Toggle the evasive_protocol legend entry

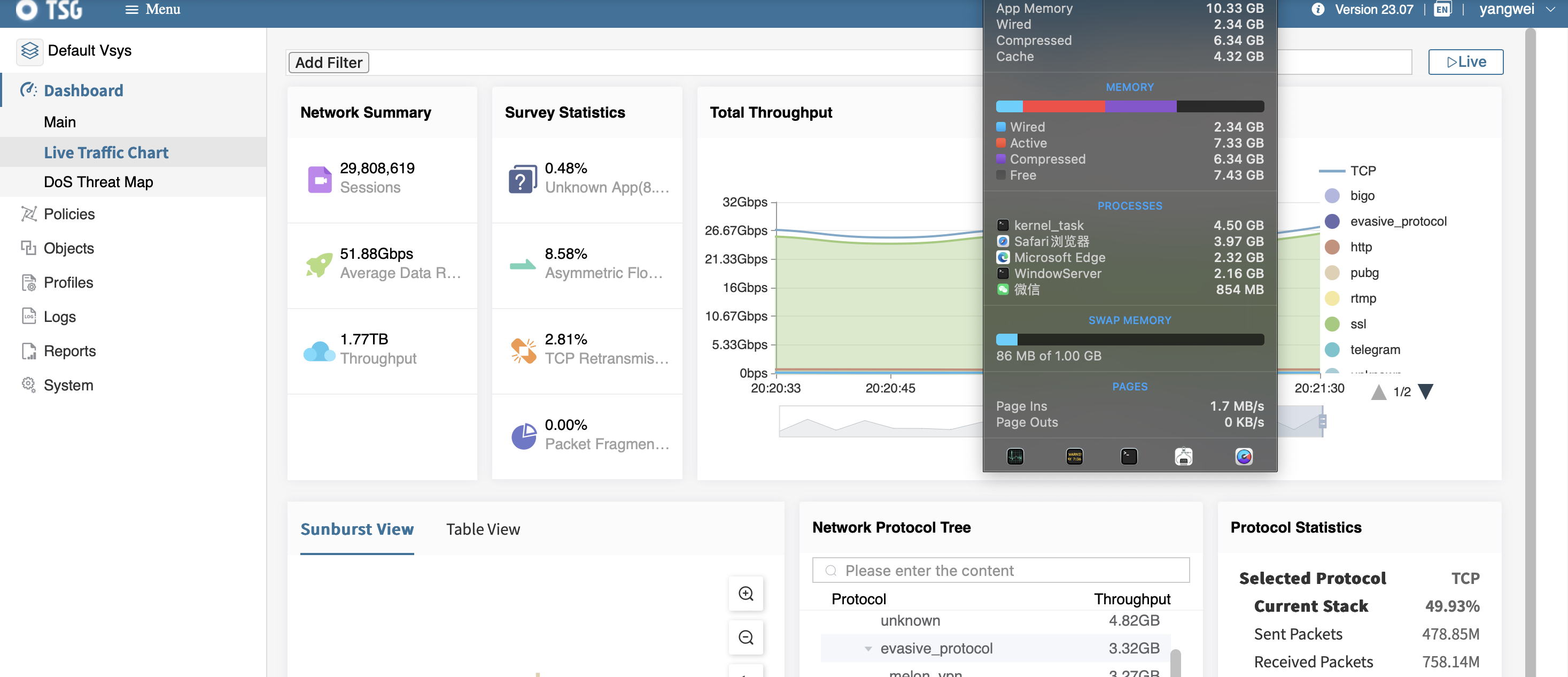[x=1398, y=221]
